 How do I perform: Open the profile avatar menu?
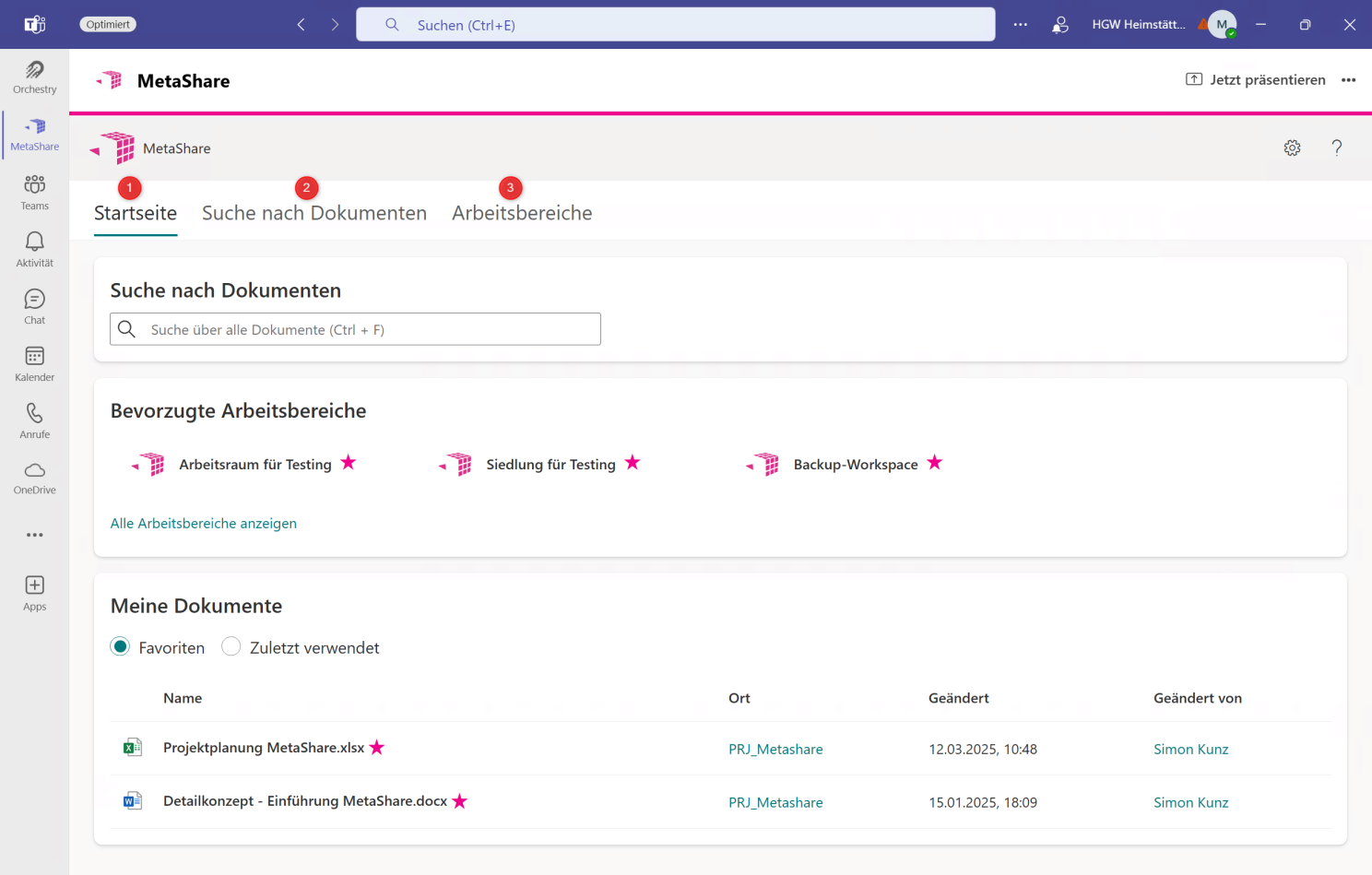click(x=1222, y=25)
